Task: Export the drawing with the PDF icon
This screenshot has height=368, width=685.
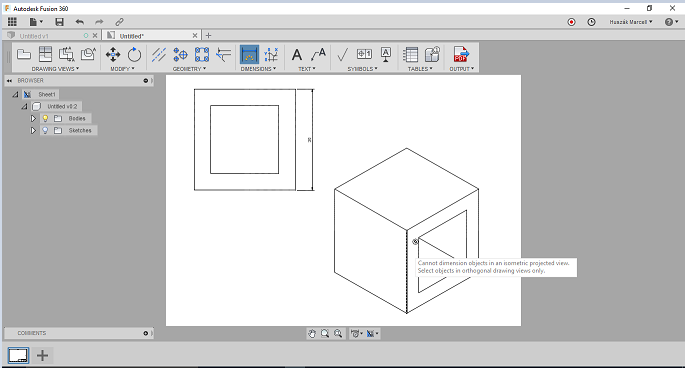Action: click(461, 55)
